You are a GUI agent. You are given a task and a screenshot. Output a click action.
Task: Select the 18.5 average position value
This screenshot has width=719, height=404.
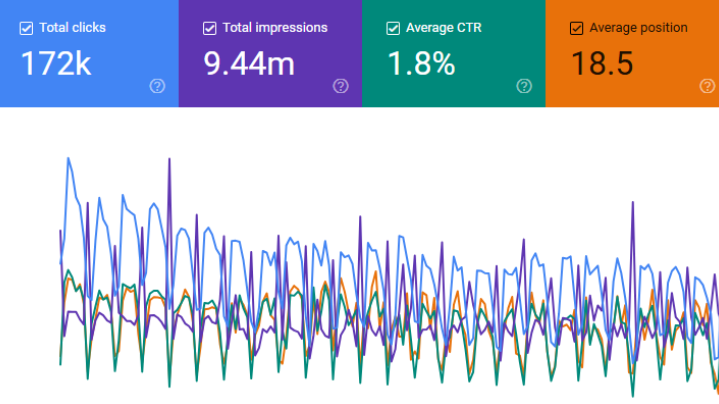[x=602, y=64]
